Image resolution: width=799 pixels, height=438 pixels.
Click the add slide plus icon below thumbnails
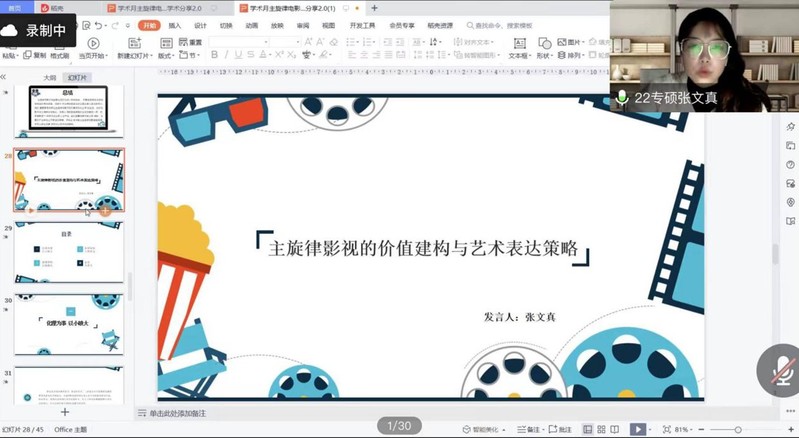pyautogui.click(x=65, y=412)
